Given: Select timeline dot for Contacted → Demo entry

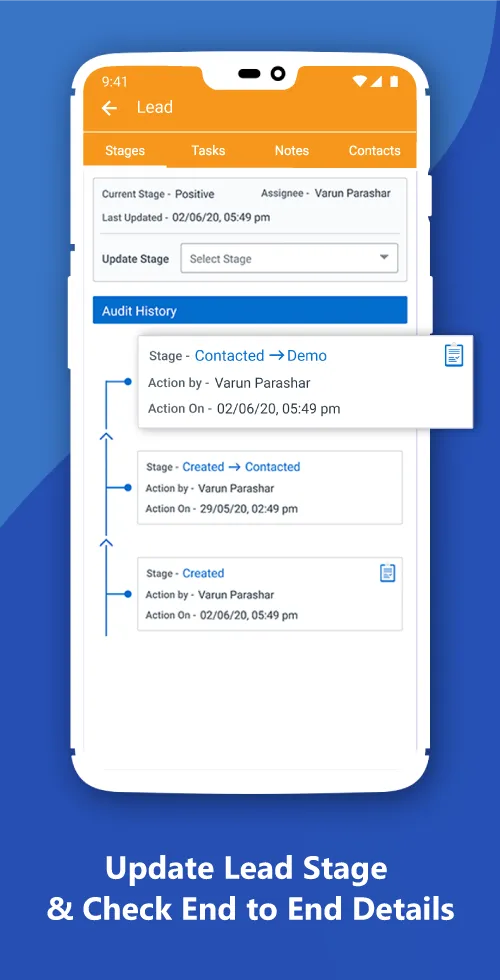Looking at the screenshot, I should coord(128,381).
